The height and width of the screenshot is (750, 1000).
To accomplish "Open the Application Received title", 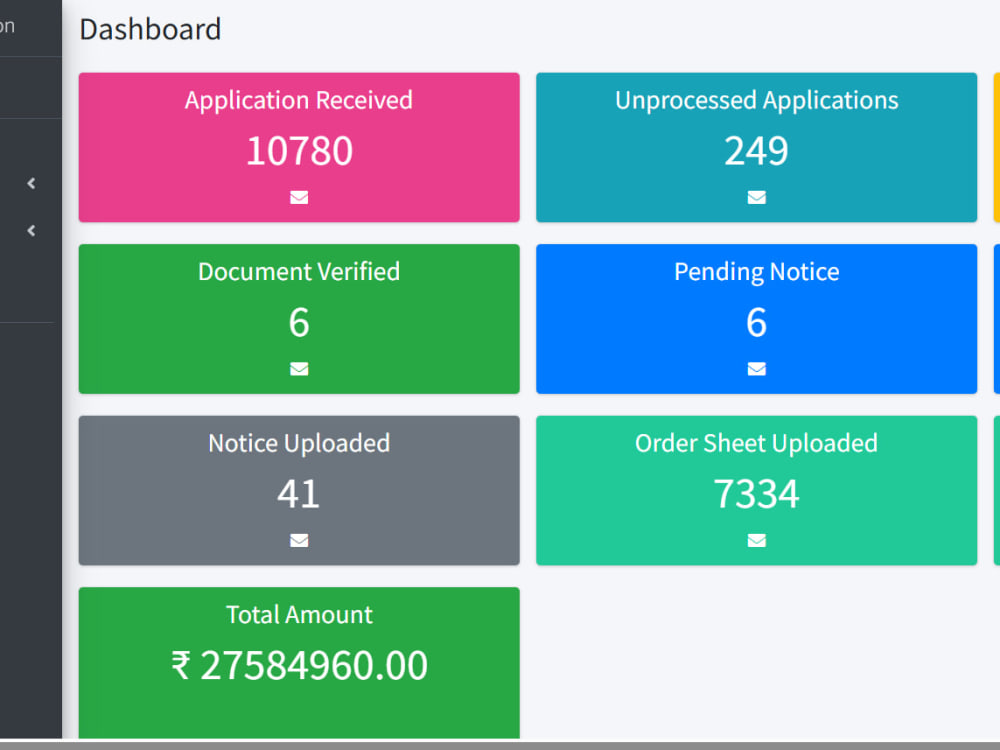I will (x=299, y=101).
